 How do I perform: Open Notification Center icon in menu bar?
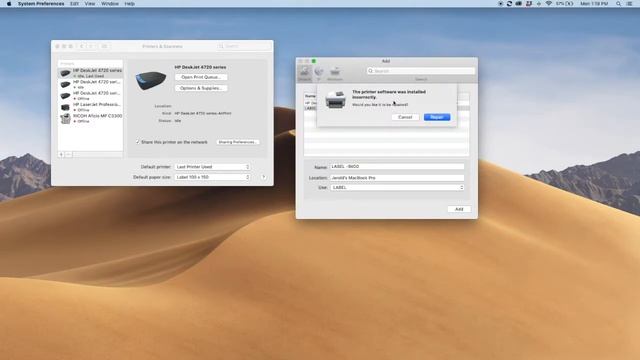[629, 4]
